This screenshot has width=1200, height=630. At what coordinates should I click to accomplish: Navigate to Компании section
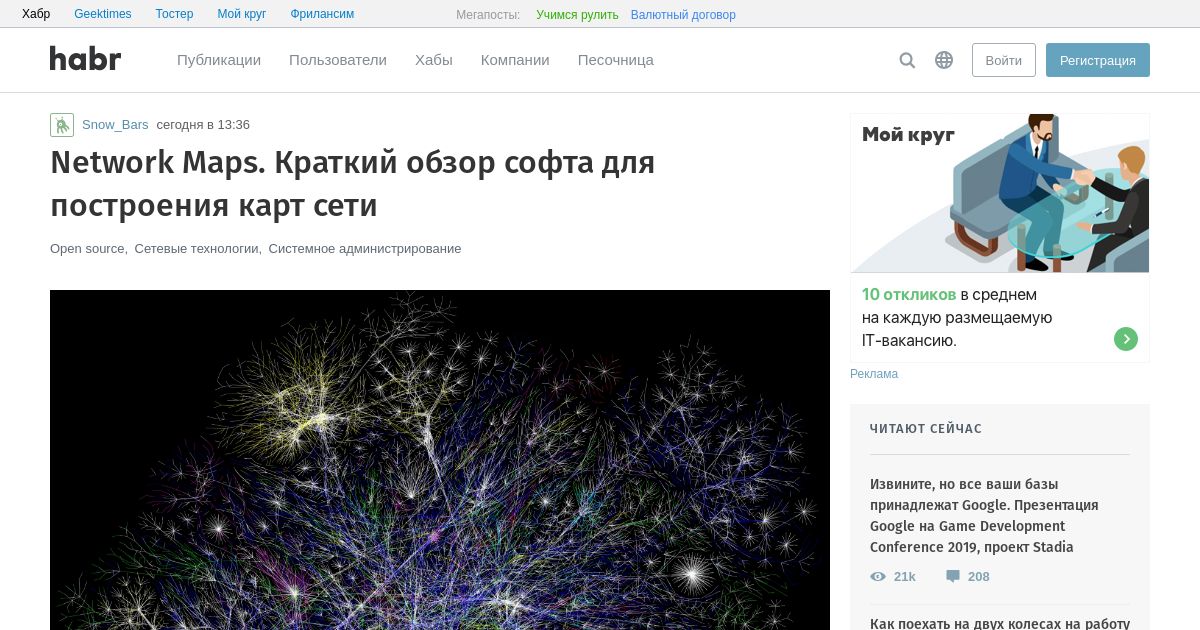pos(515,60)
